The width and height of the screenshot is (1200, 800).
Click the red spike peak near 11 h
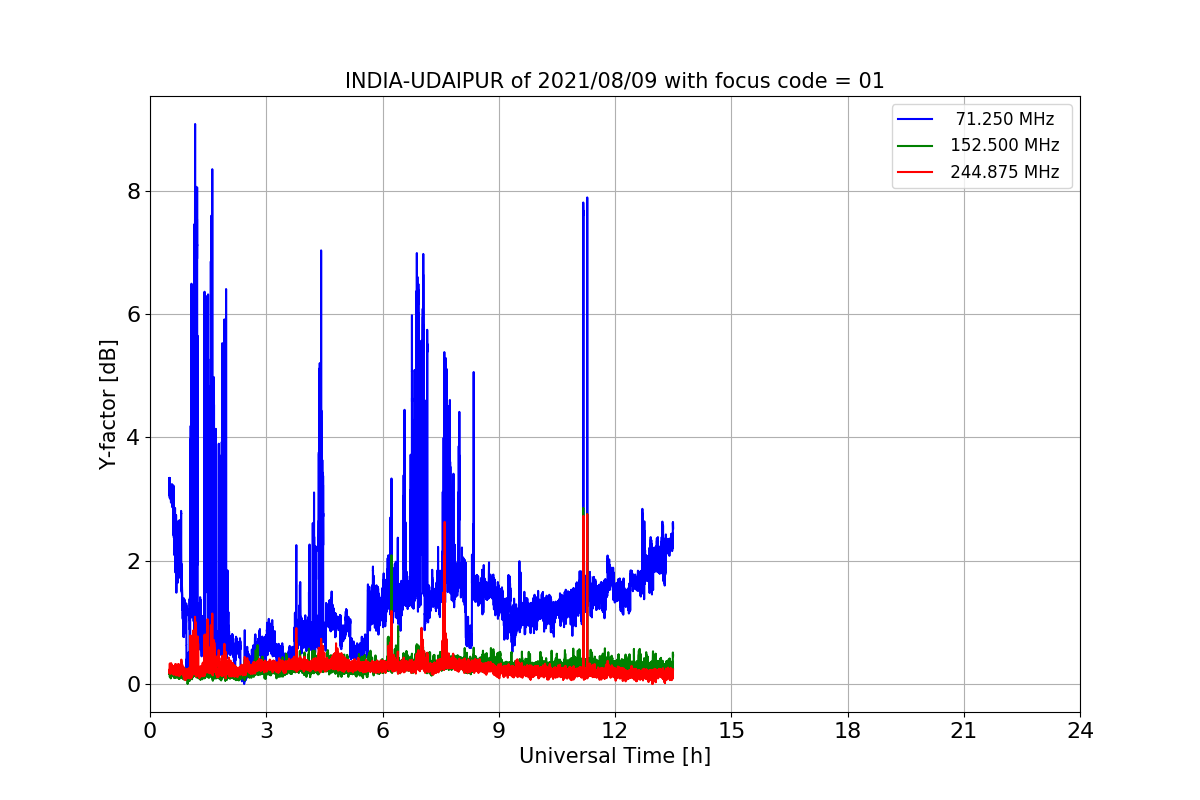click(x=585, y=515)
